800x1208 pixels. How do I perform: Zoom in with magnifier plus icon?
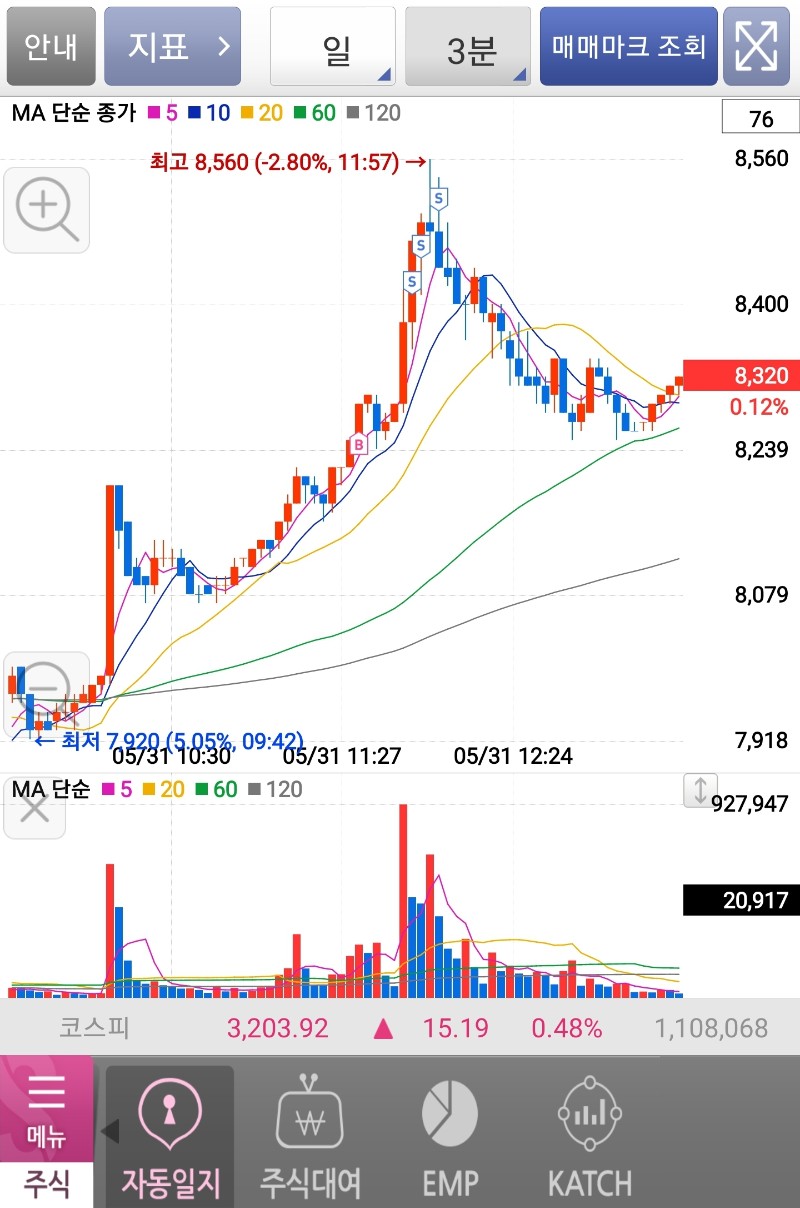(x=47, y=209)
